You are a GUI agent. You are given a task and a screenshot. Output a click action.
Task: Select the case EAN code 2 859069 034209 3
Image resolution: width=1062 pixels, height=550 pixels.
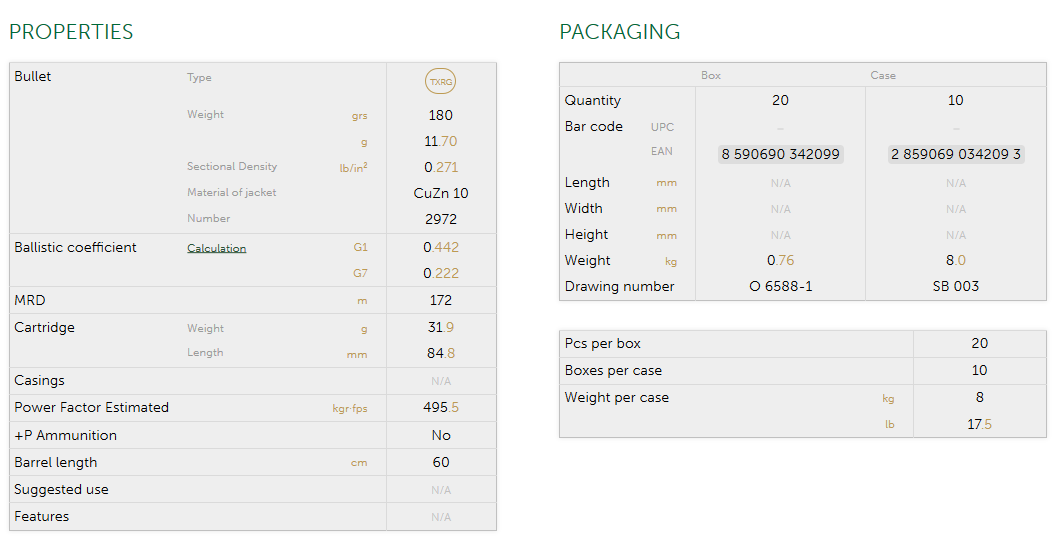click(955, 154)
